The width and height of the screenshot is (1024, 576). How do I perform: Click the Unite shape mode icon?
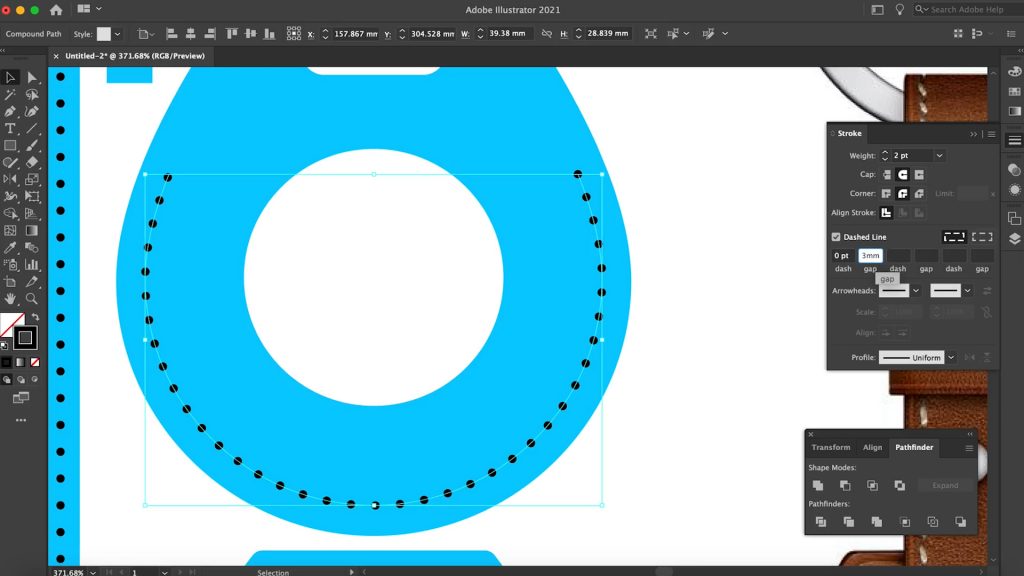tap(818, 485)
